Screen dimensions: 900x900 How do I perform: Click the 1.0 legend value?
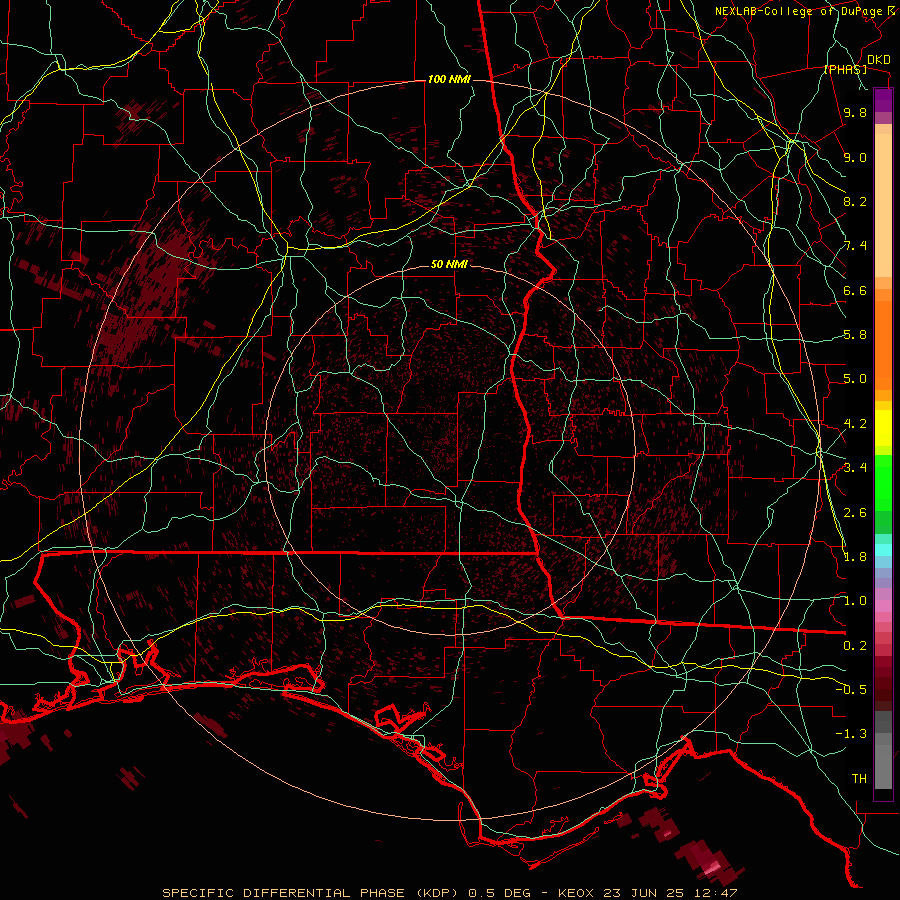(855, 601)
